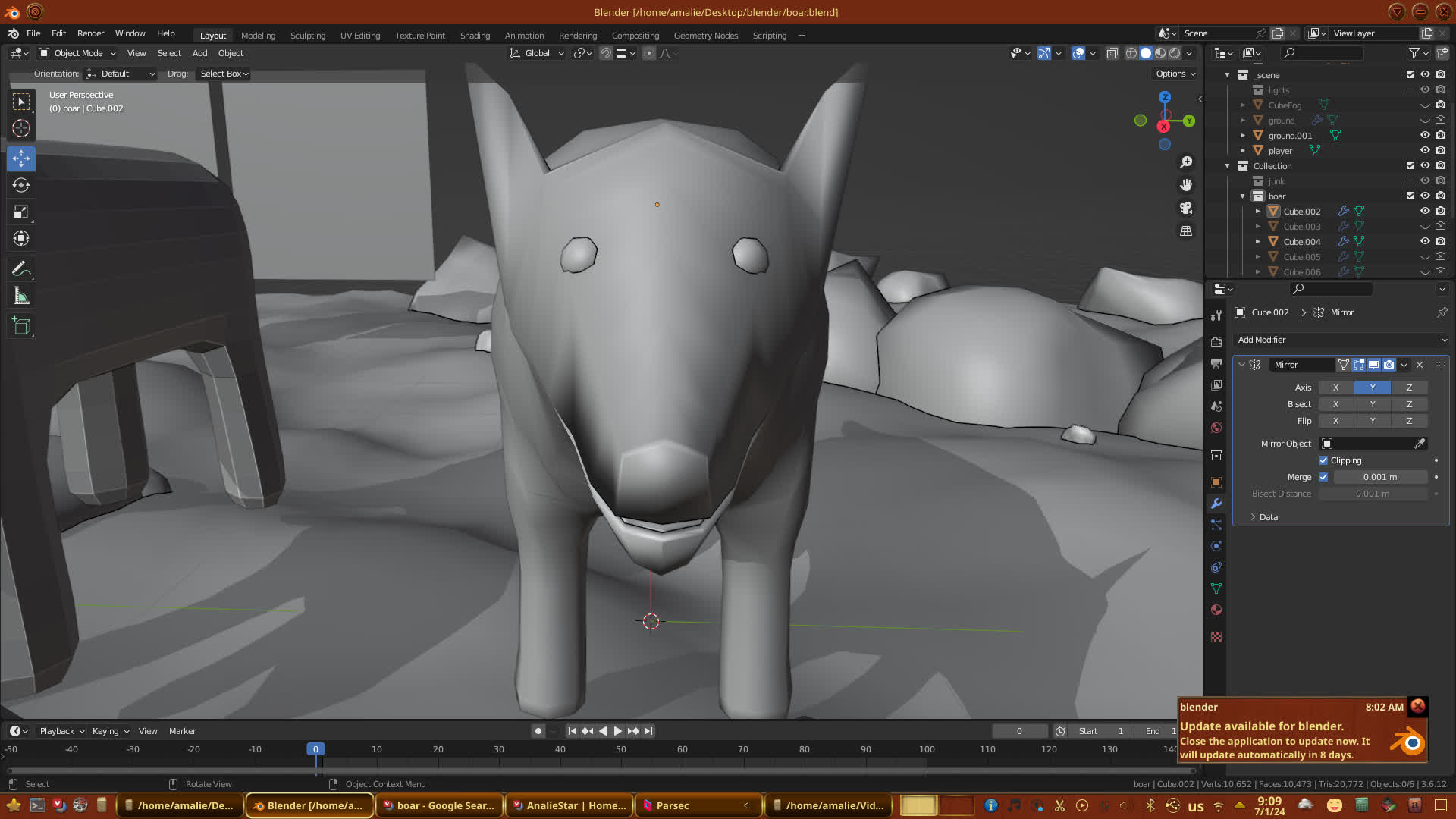The image size is (1456, 819).
Task: Expand the Data section in Mirror modifier
Action: pos(1268,517)
